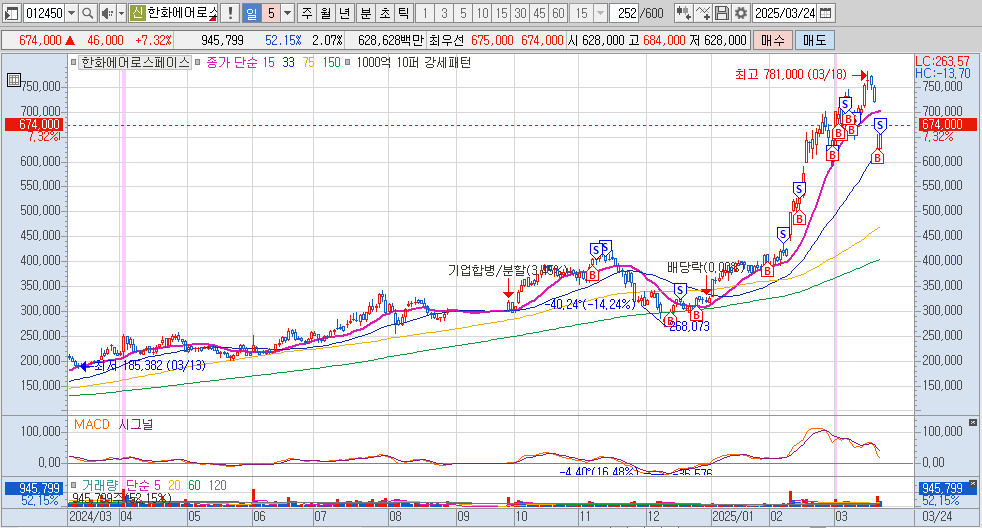Viewport: 982px width, 528px height.
Task: Click the add indicator line icon
Action: click(703, 13)
